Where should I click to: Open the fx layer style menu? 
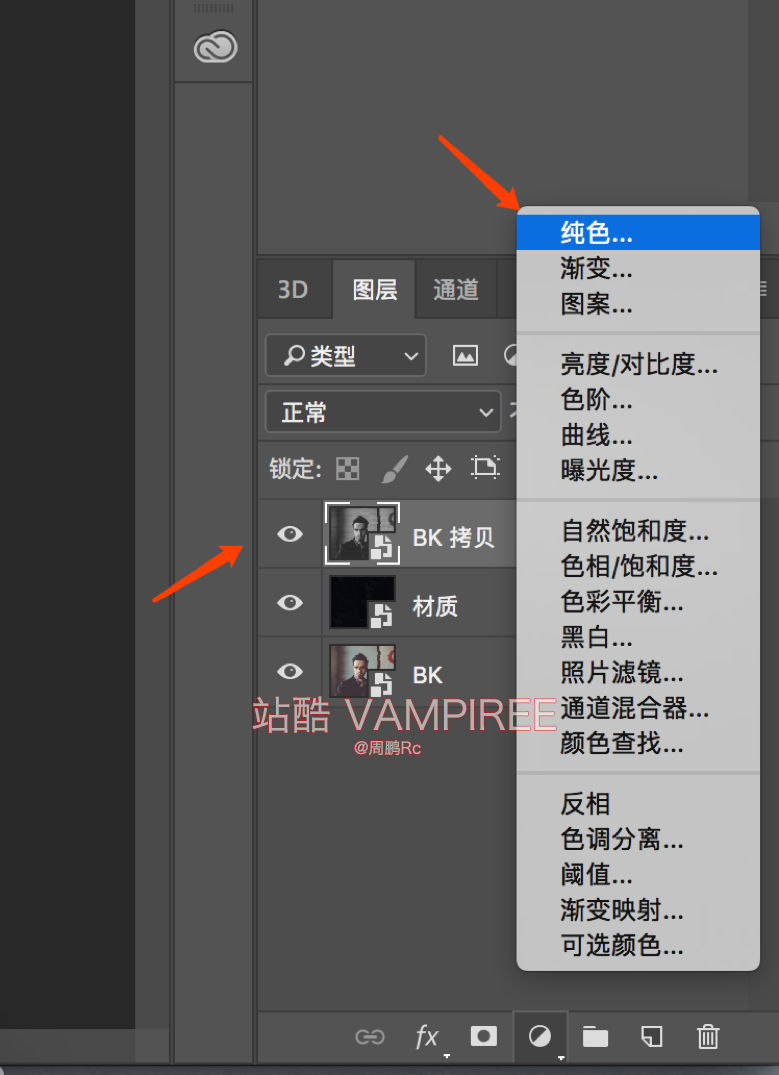tap(427, 1037)
